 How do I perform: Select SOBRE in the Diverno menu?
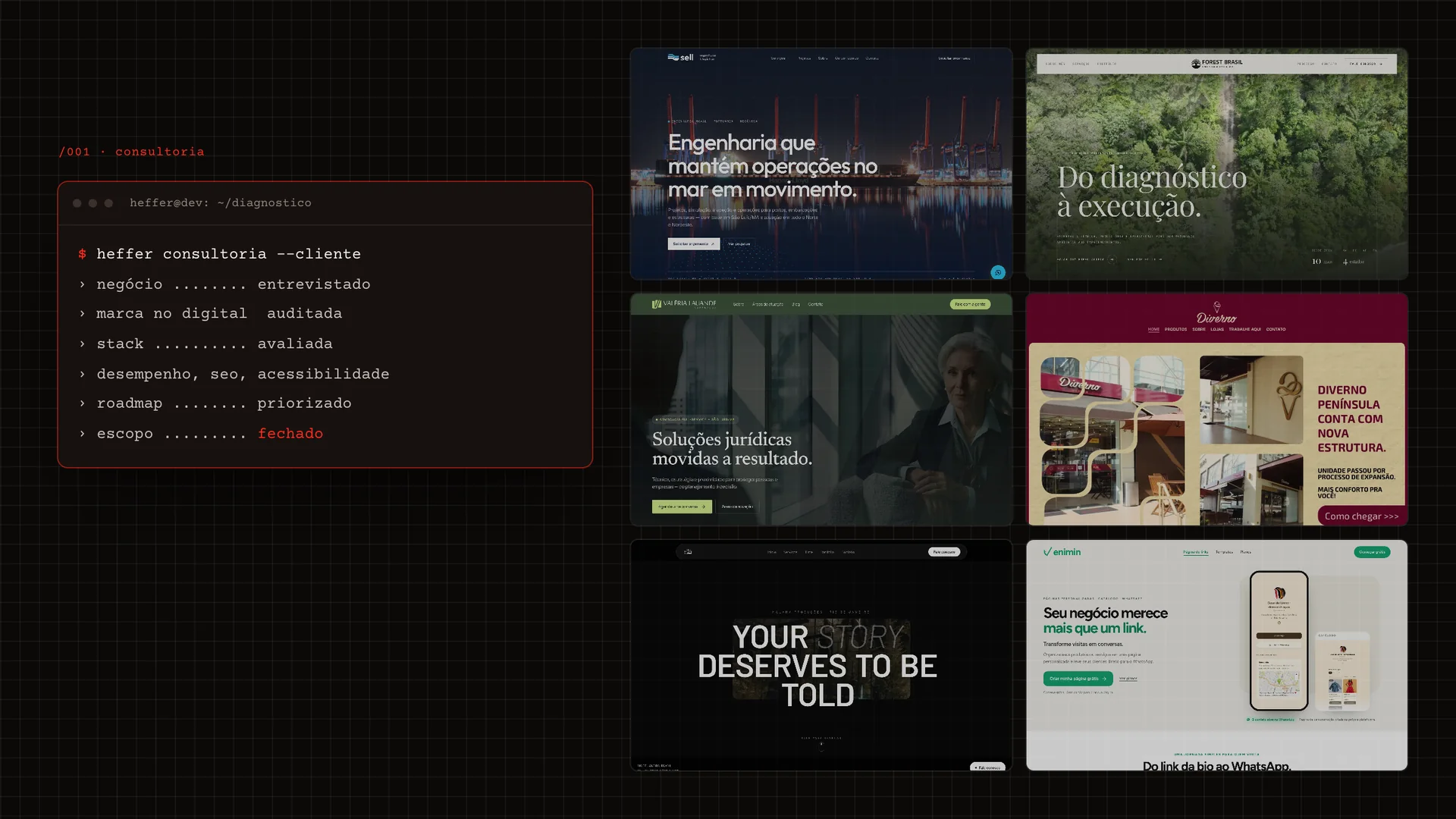click(1199, 330)
